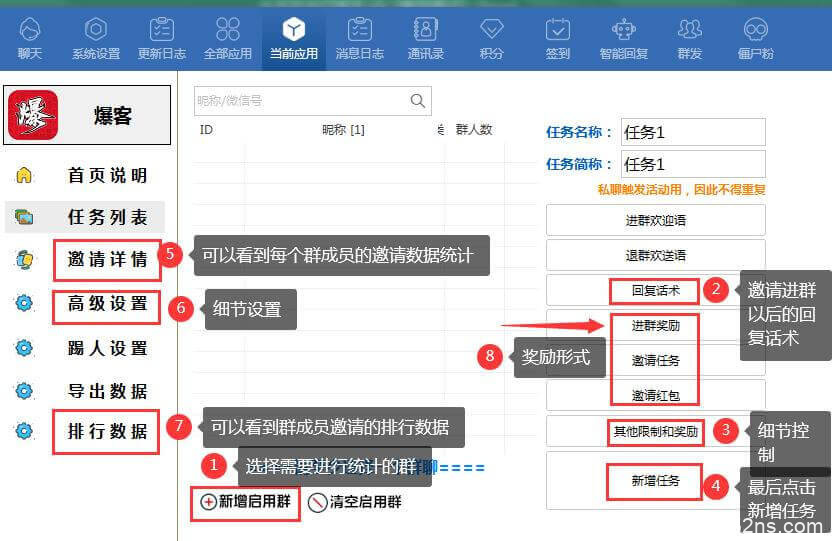Image resolution: width=832 pixels, height=541 pixels.
Task: Open the 聊天 chat icon in toolbar
Action: [30, 30]
